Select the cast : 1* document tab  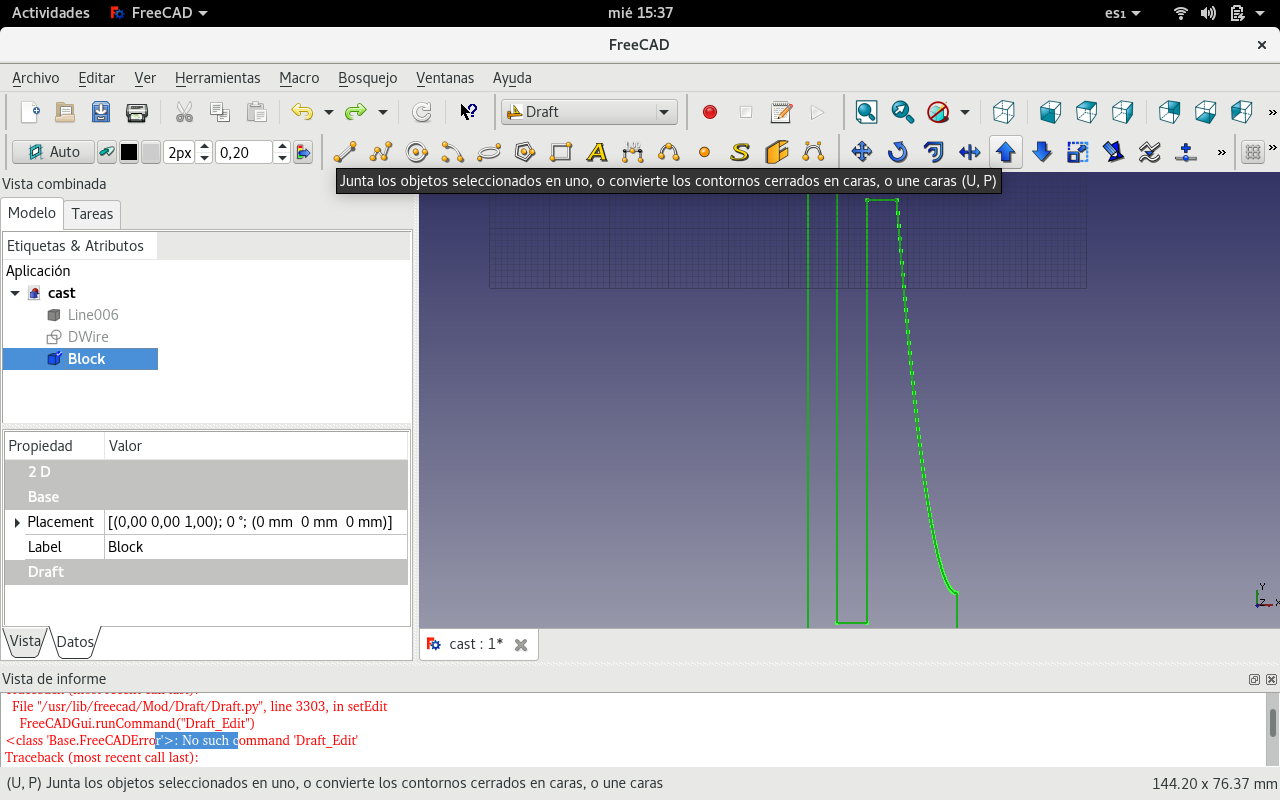(476, 644)
